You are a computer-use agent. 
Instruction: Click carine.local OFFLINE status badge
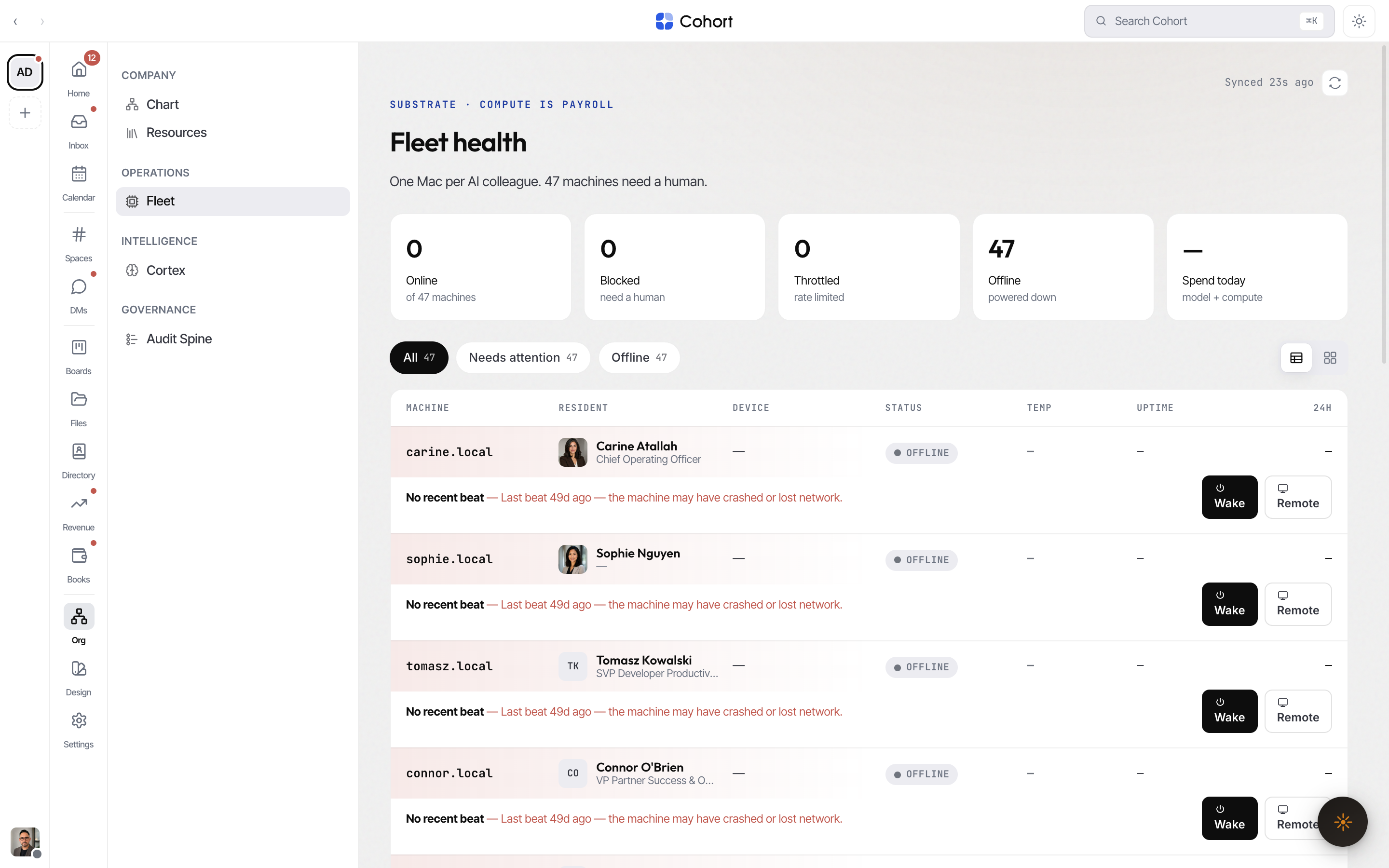click(921, 453)
